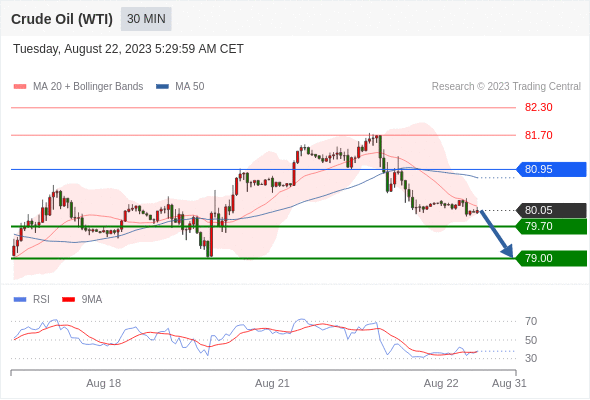The image size is (590, 400).
Task: Click the 30 MIN timeframe badge
Action: 146,19
